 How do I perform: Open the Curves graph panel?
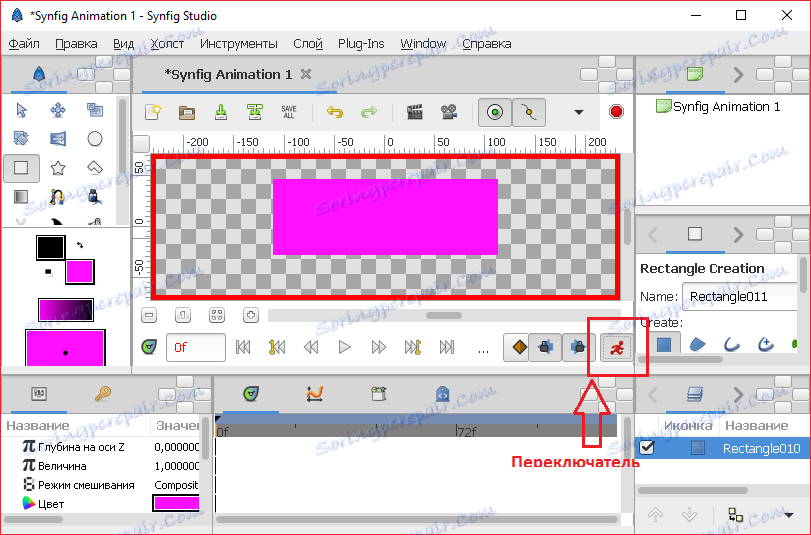click(314, 394)
